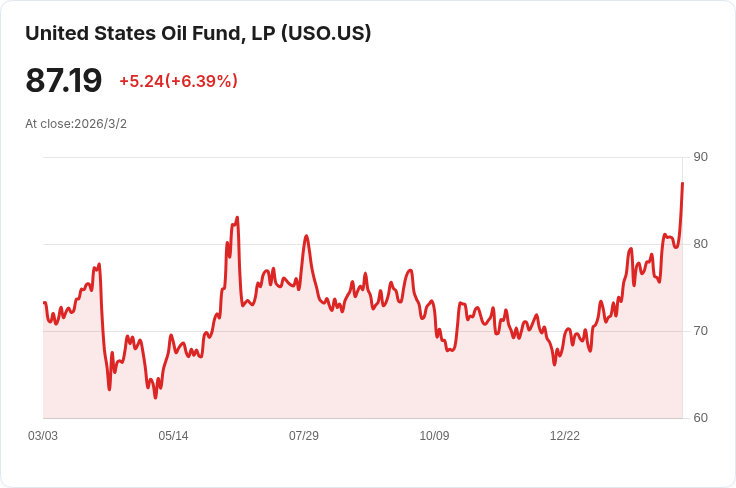Click the 80 price axis label

click(x=700, y=244)
